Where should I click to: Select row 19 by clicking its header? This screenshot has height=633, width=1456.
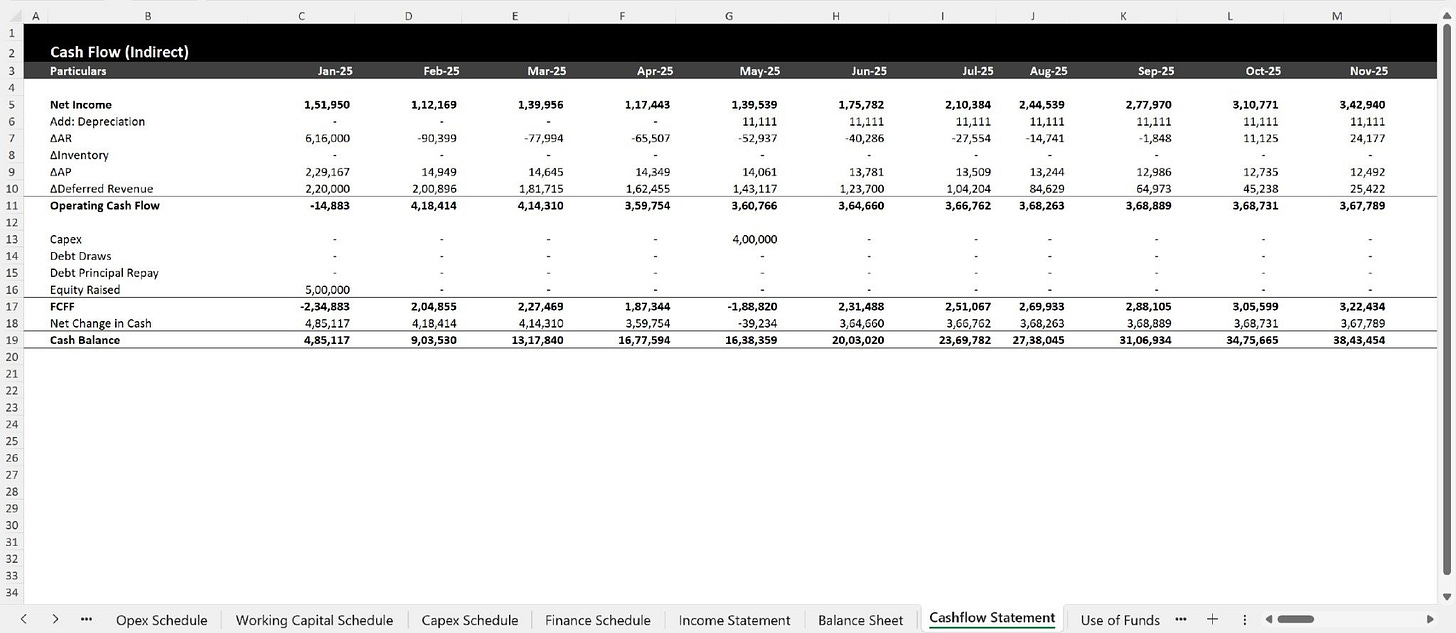pyautogui.click(x=11, y=339)
